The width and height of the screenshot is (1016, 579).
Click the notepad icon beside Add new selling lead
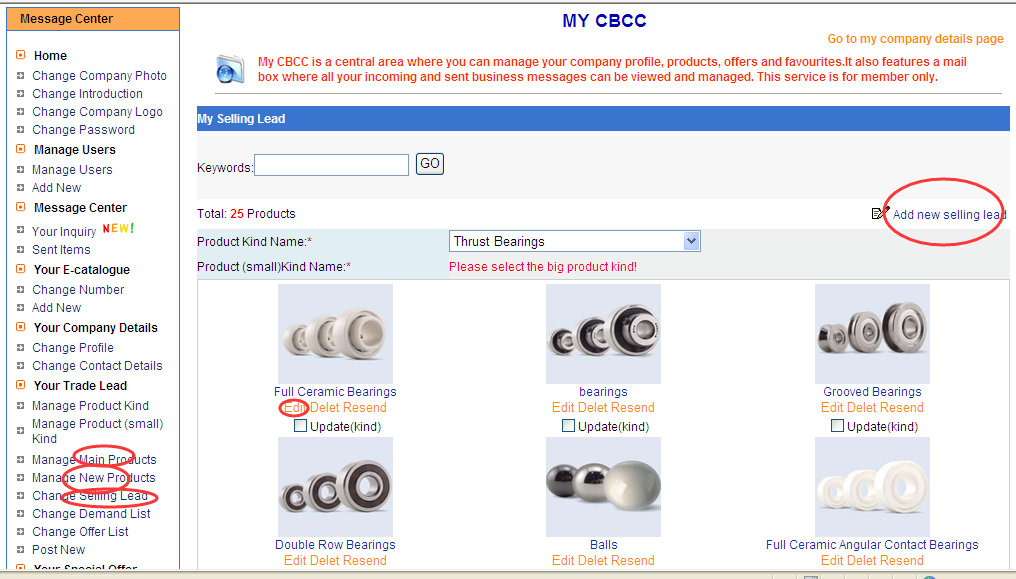click(880, 213)
